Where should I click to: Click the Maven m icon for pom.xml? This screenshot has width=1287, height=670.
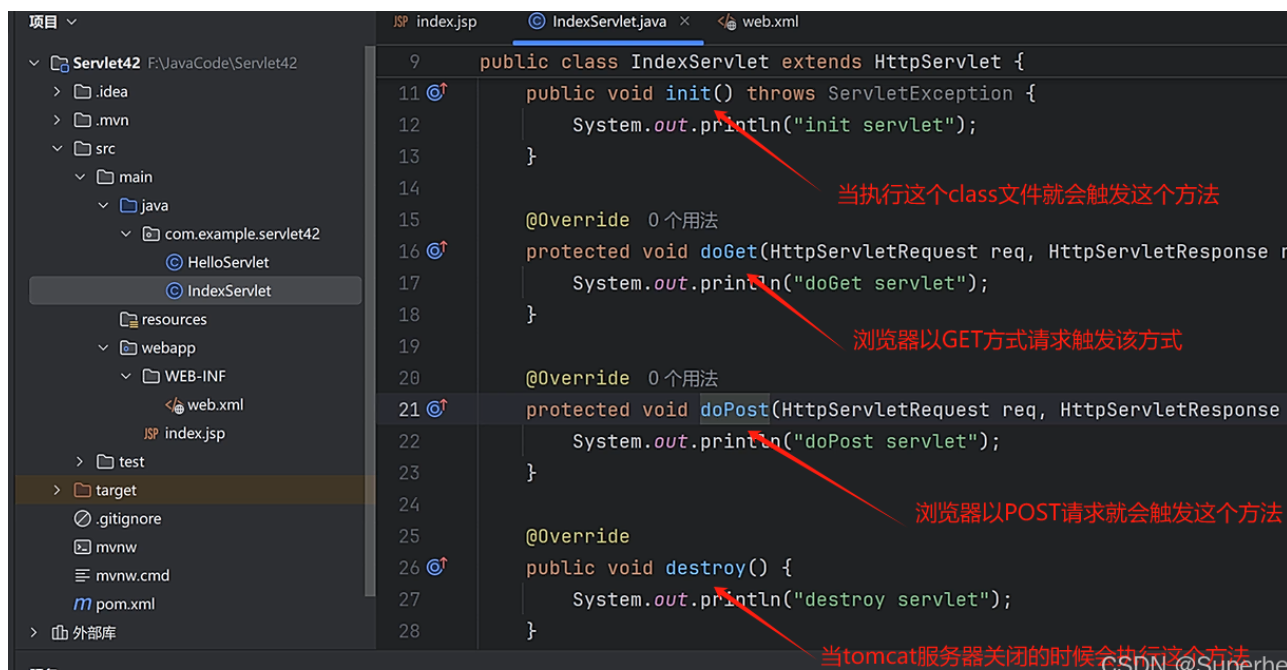[83, 604]
